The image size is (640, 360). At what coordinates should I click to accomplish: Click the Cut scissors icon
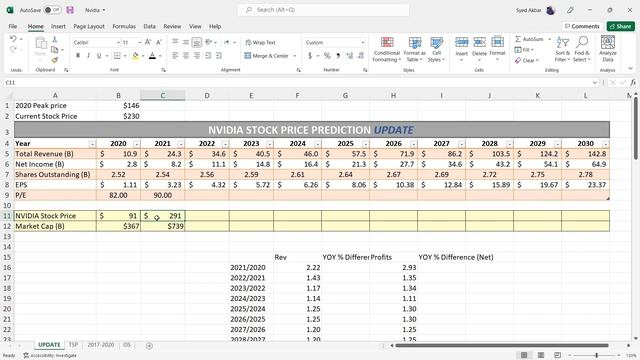[55, 40]
